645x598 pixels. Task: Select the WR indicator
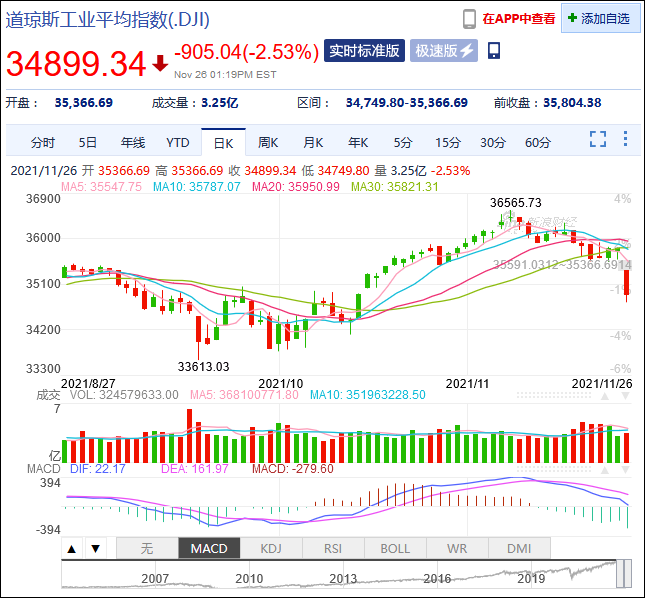(x=457, y=548)
